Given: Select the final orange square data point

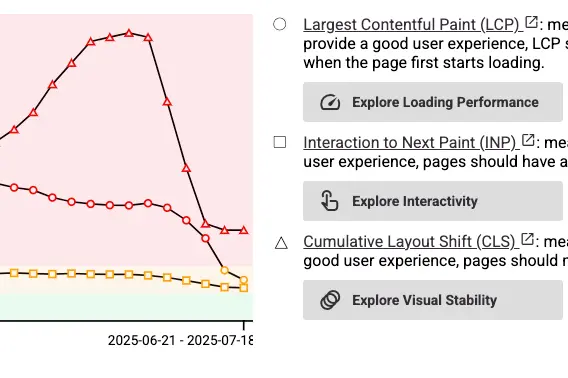Looking at the screenshot, I should click(x=243, y=288).
